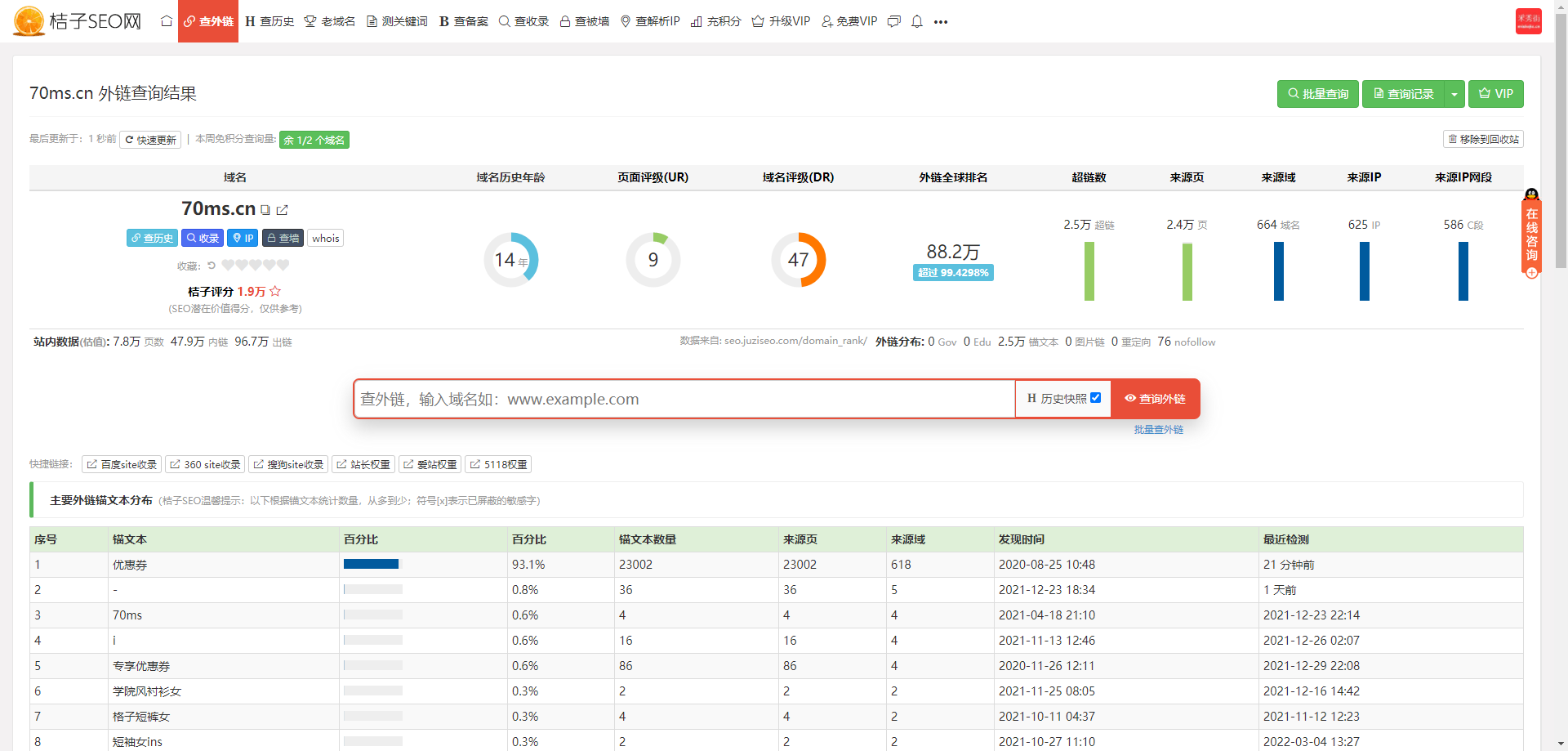Click anchor text 学院风衬衫女 in row 6

[x=147, y=691]
